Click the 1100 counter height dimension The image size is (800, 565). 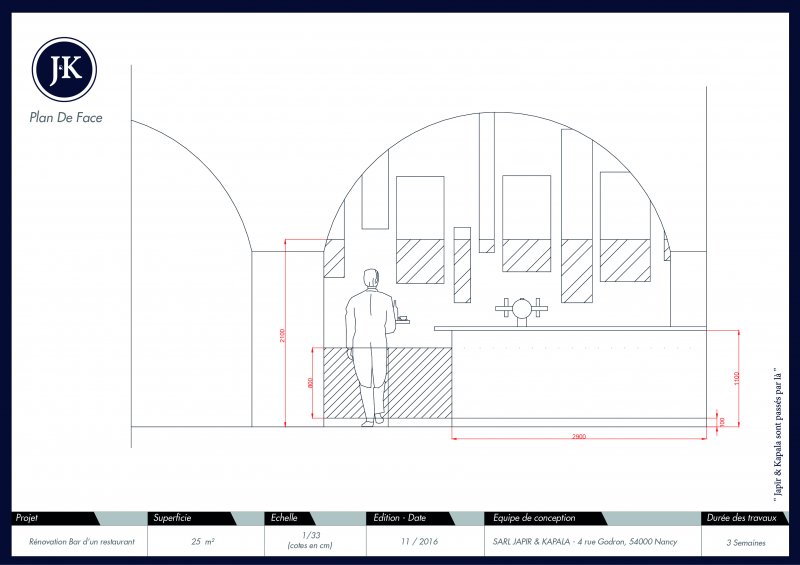[x=735, y=379]
